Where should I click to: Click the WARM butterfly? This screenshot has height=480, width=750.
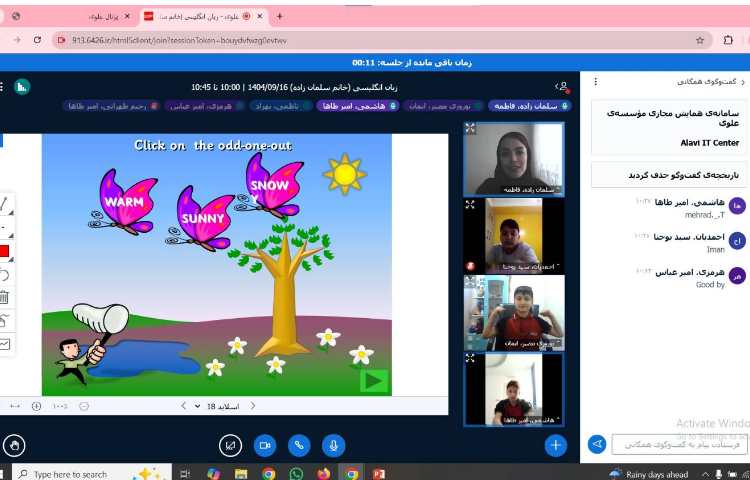(125, 202)
